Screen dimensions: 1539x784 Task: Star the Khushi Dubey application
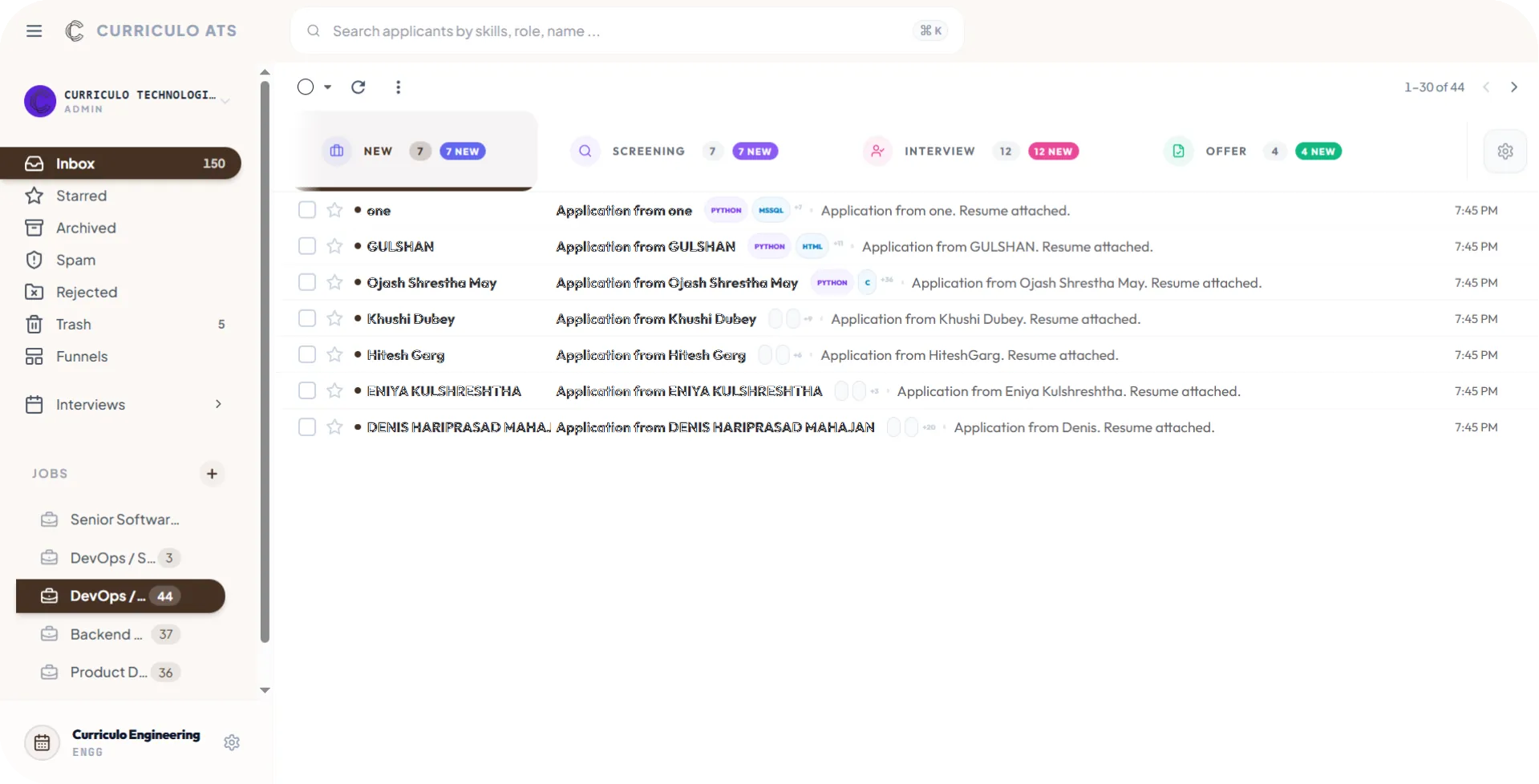tap(334, 319)
